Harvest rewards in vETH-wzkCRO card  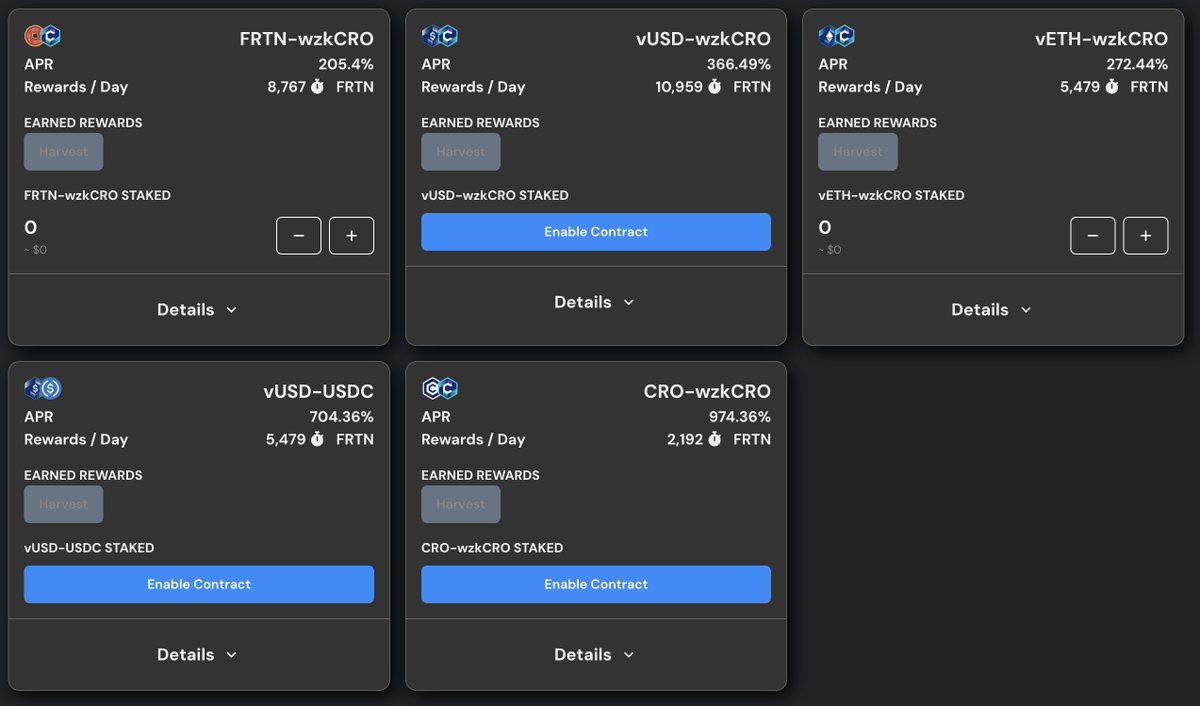[857, 152]
